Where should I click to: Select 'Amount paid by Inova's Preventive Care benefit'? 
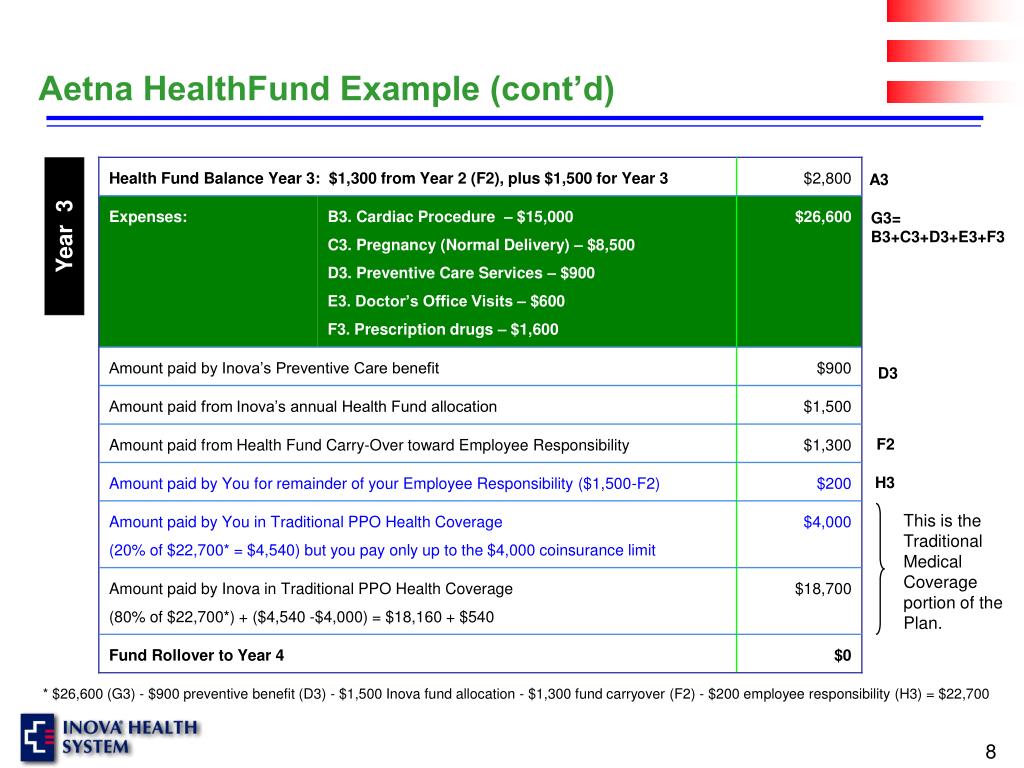click(274, 368)
